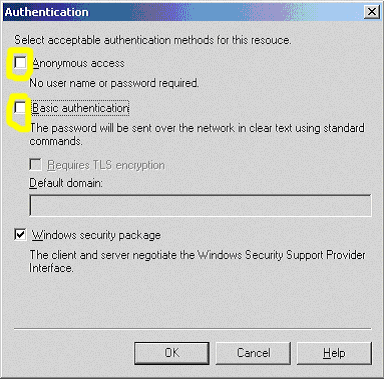Image resolution: width=384 pixels, height=379 pixels.
Task: Enable the Anonymous access checkbox
Action: point(20,63)
